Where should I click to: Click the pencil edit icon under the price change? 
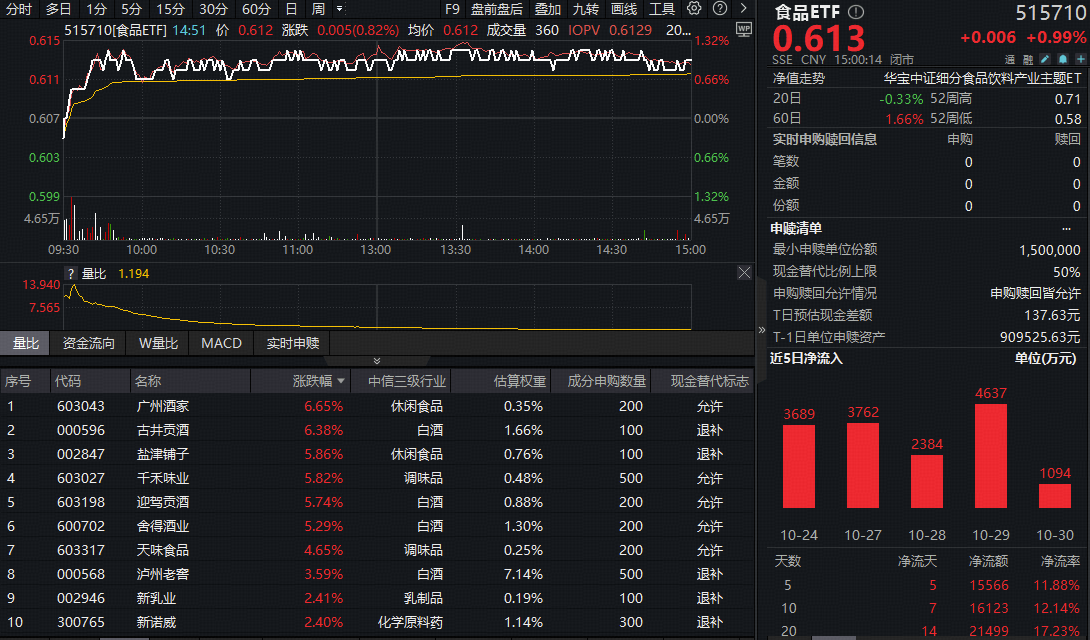tap(1045, 59)
